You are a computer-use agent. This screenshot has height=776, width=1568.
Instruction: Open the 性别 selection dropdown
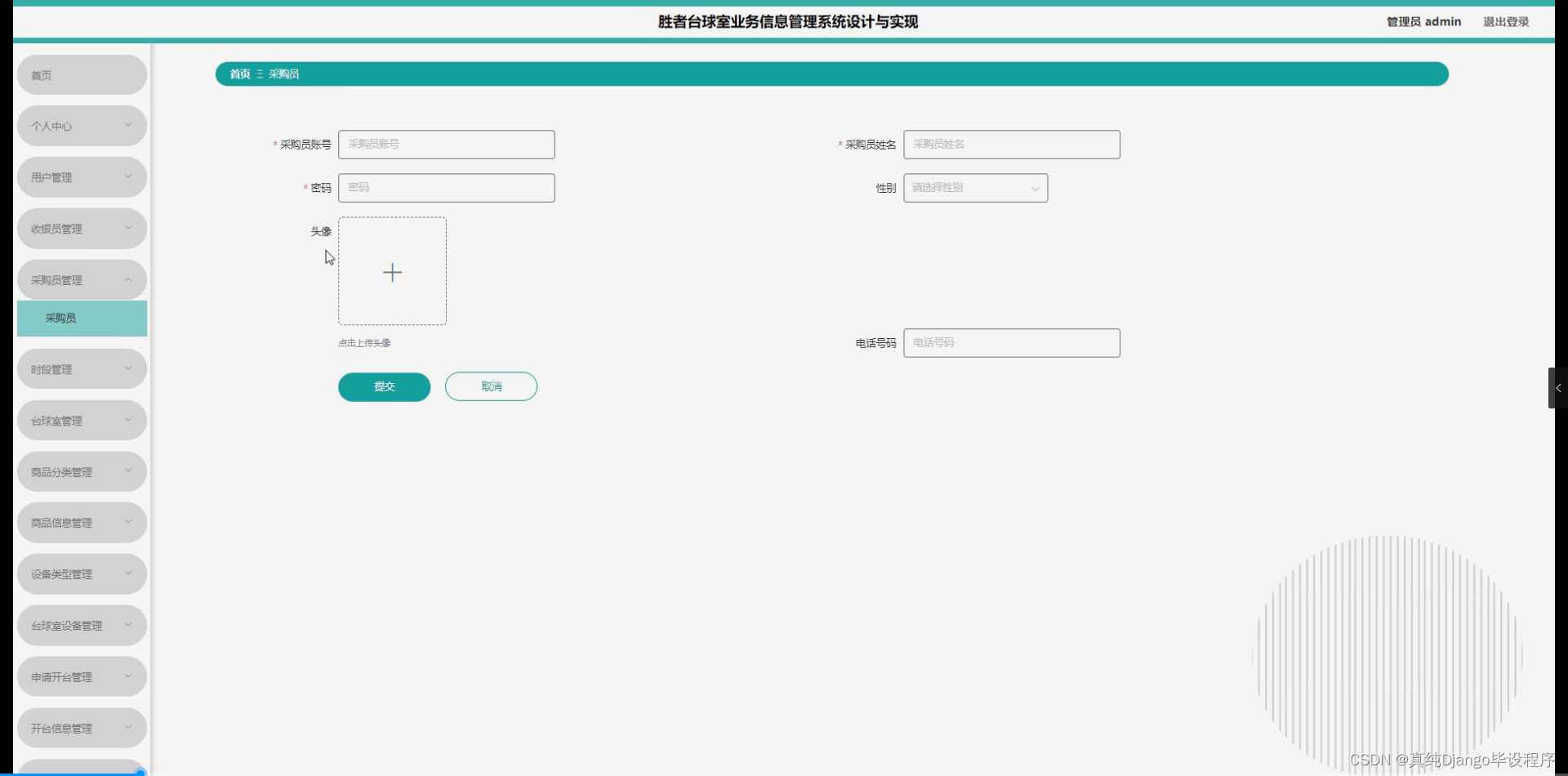975,187
